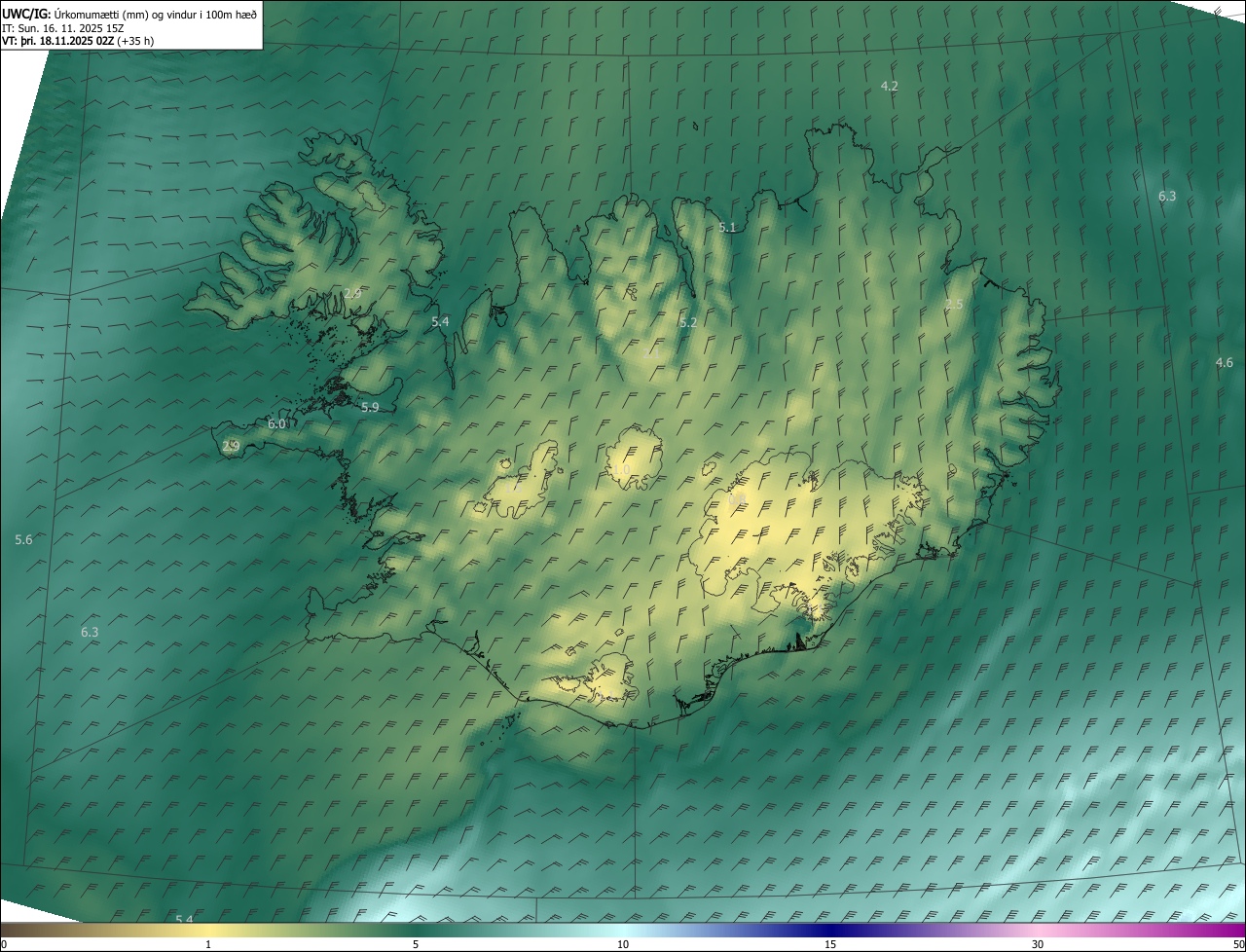Click the faint 2.1 value label
The image size is (1246, 952).
(x=650, y=352)
